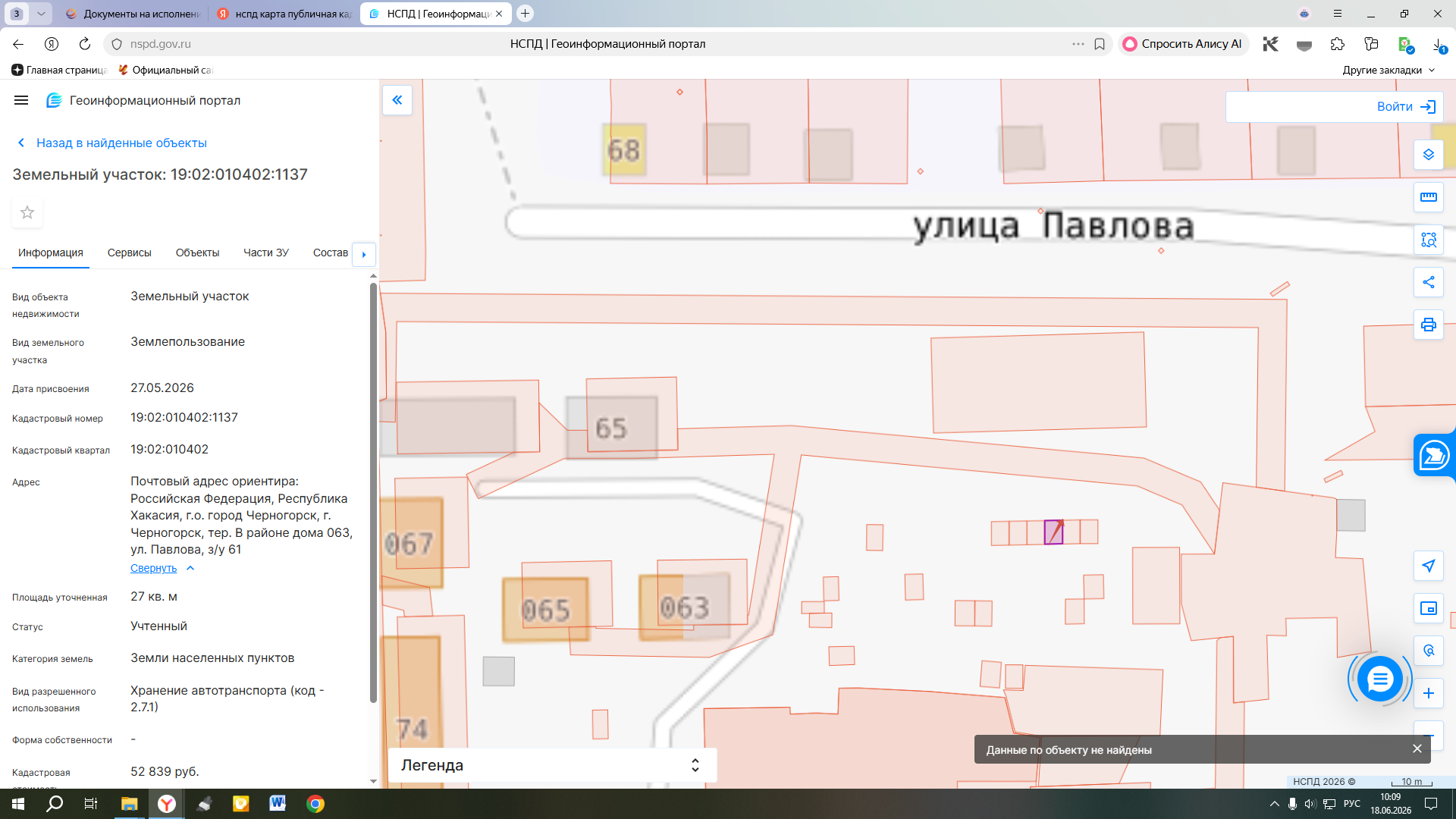This screenshot has height=819, width=1456.
Task: Open the page actions three-dots menu in the address bar
Action: (x=1078, y=44)
